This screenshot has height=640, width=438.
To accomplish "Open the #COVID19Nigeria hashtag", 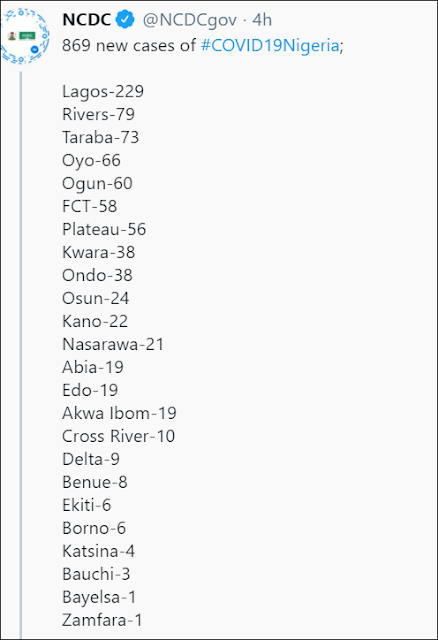I will [x=270, y=45].
